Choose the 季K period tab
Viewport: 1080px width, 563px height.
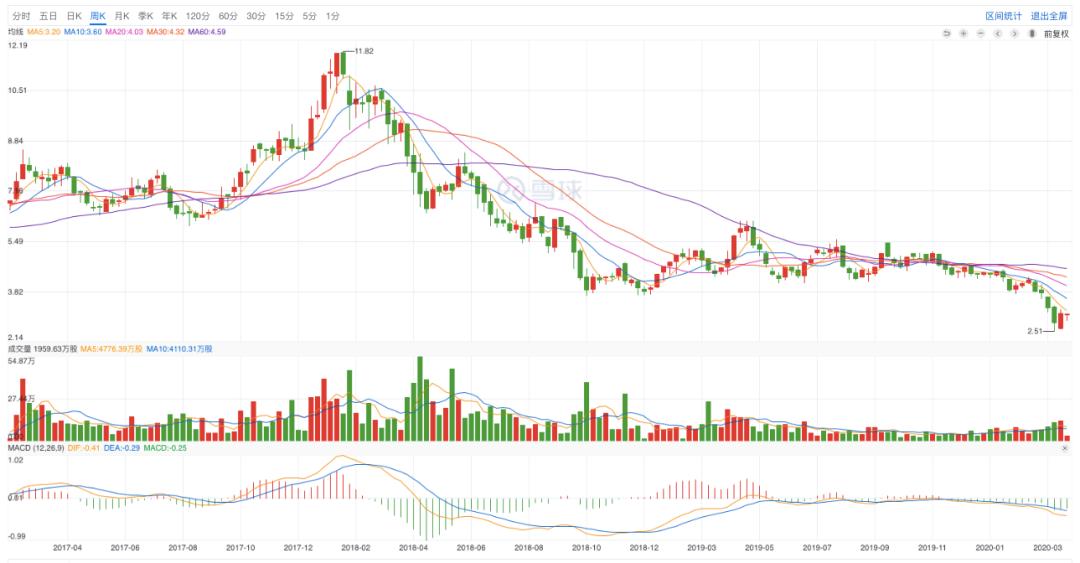[145, 16]
